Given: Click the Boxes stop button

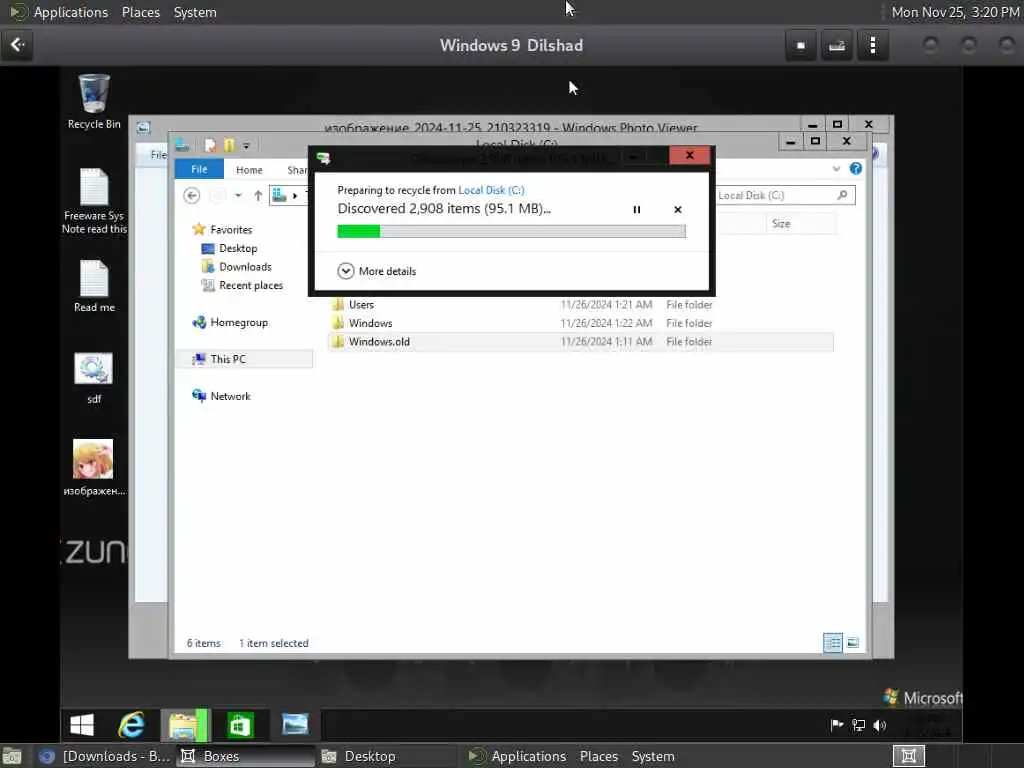Looking at the screenshot, I should point(801,46).
